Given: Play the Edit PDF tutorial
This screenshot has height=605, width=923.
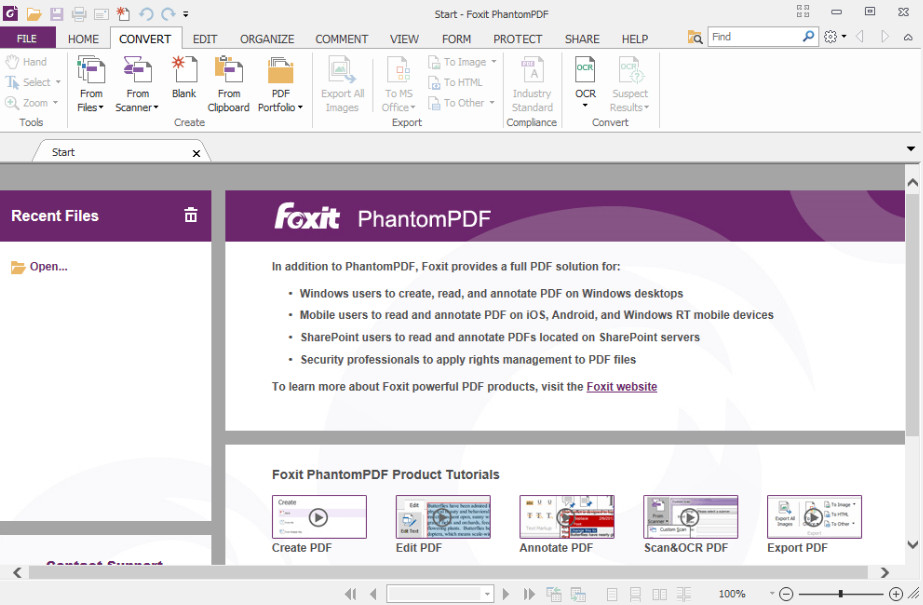Looking at the screenshot, I should 443,517.
